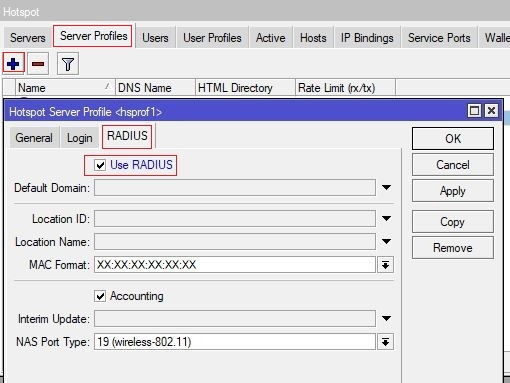This screenshot has height=383, width=510.
Task: Click the Location ID input field
Action: (x=235, y=219)
